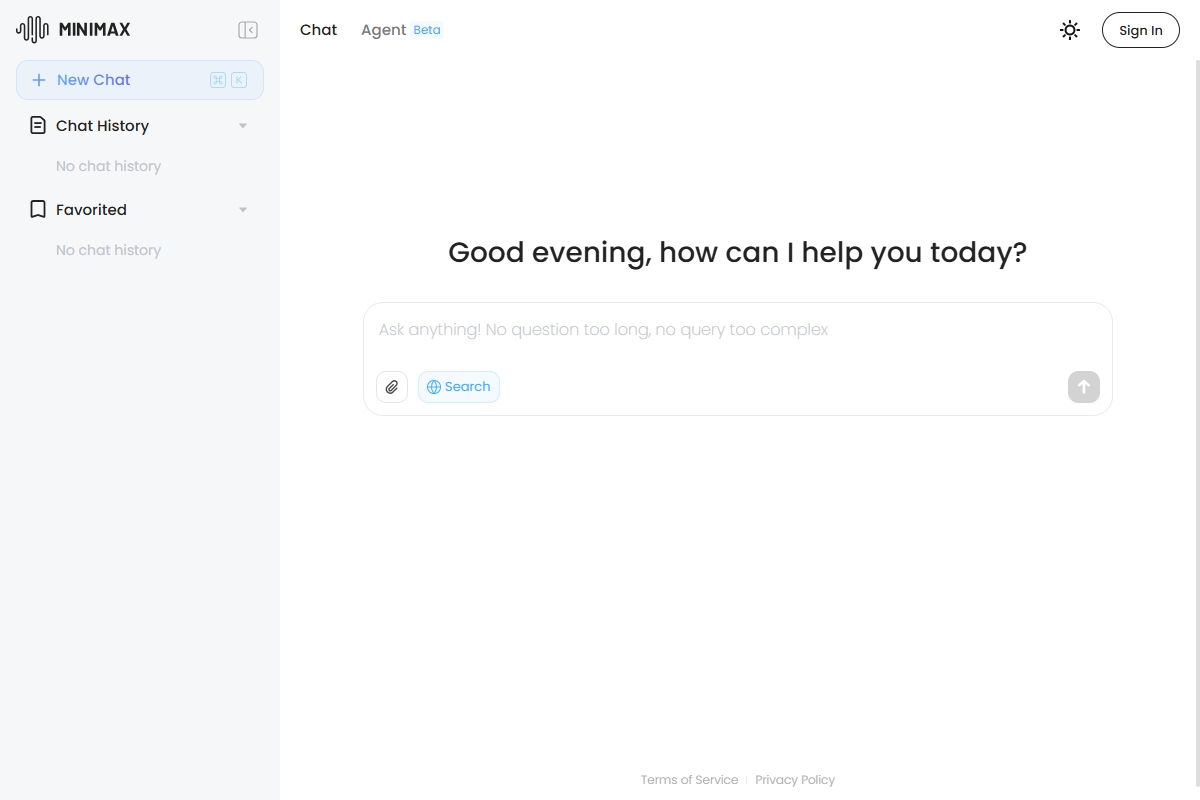Collapse the Favorited section arrow
This screenshot has width=1200, height=800.
pyautogui.click(x=243, y=210)
